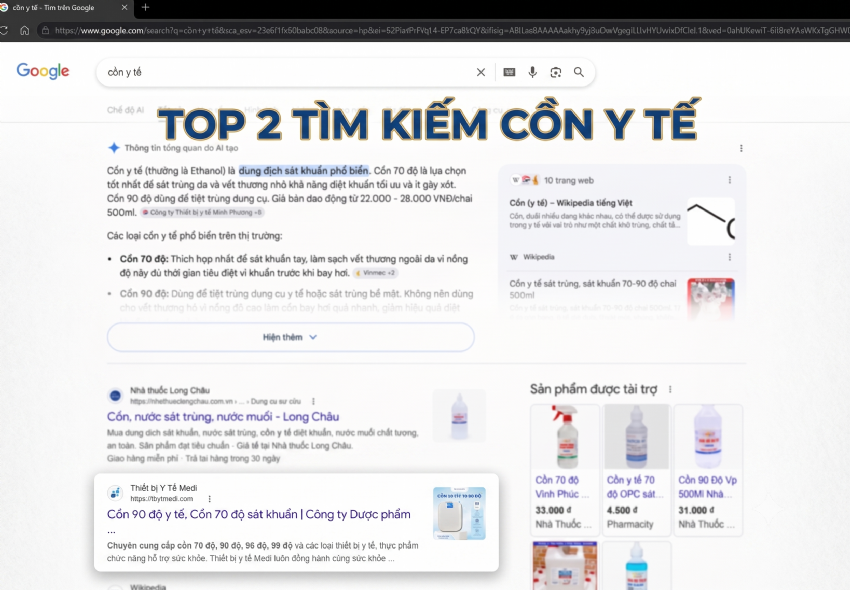
Task: Click the 'Nhà thuốc Long Châu' site name
Action: coord(170,390)
